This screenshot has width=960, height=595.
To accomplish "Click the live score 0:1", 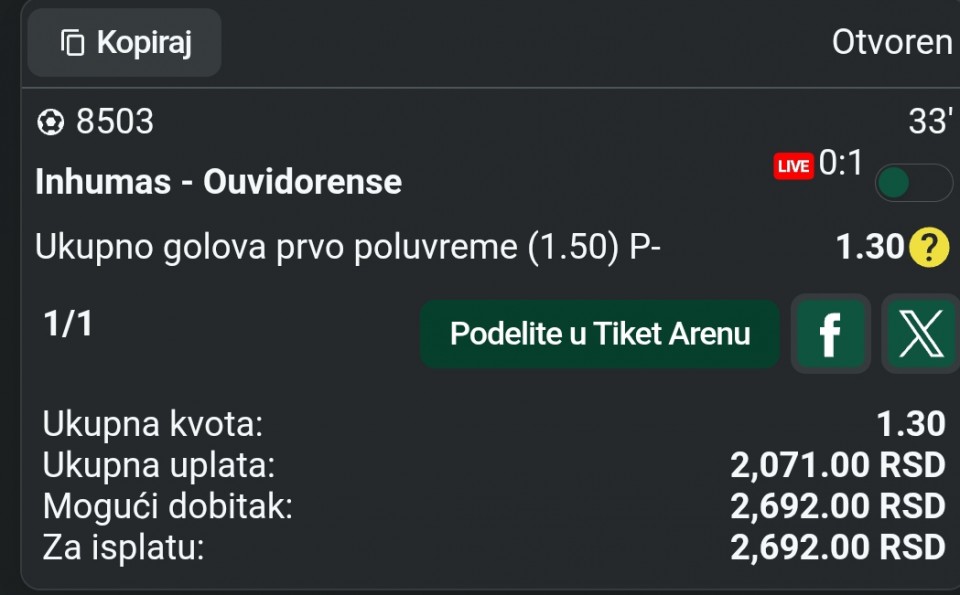I will [x=841, y=163].
